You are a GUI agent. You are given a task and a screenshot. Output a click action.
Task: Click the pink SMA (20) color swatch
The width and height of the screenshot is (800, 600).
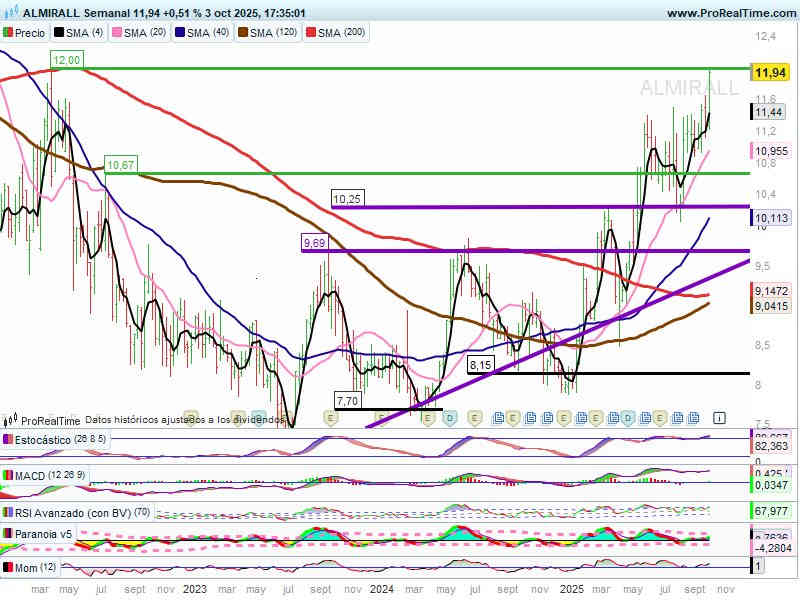[117, 33]
